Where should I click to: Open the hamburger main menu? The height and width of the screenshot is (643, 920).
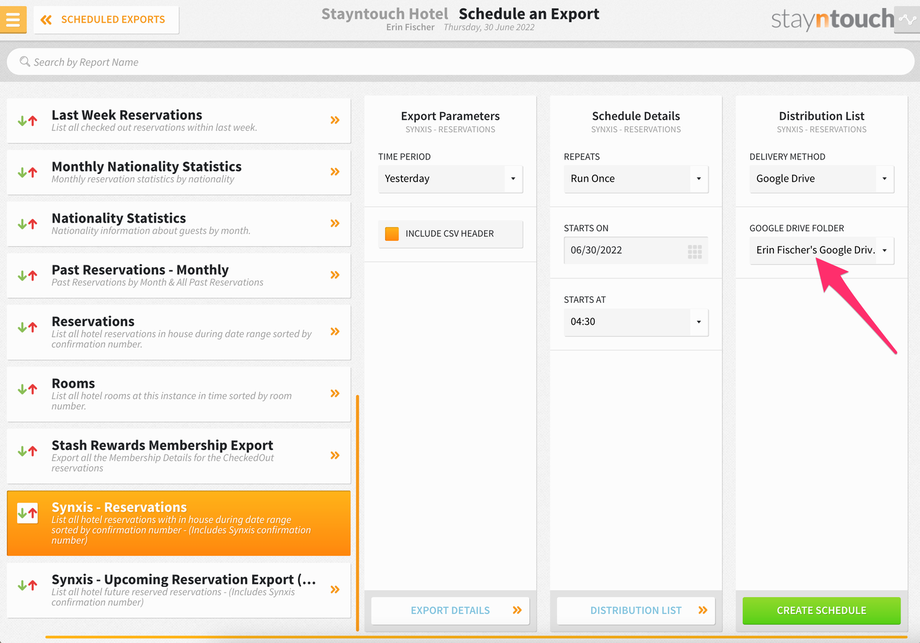(13, 19)
